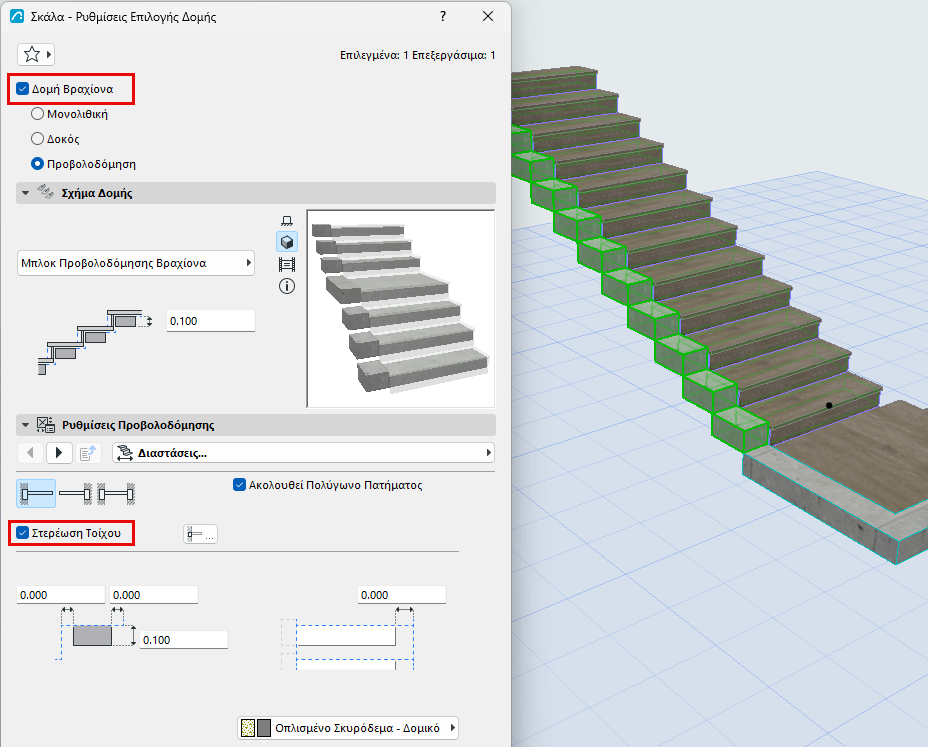Select the 2D symbol preview icon
Image resolution: width=928 pixels, height=747 pixels.
287,221
